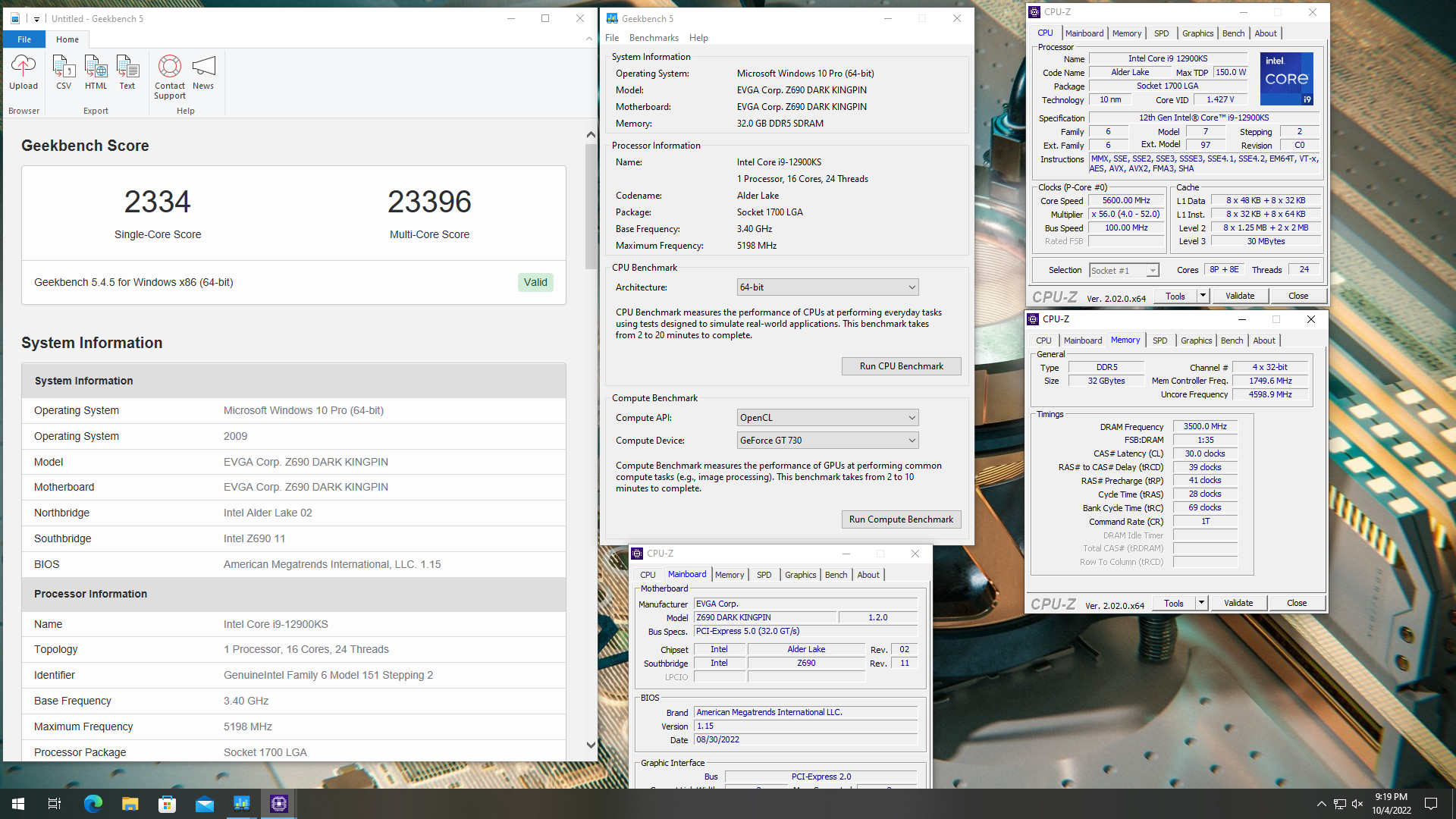Open network status tray icon
The height and width of the screenshot is (819, 1456).
click(x=1340, y=804)
